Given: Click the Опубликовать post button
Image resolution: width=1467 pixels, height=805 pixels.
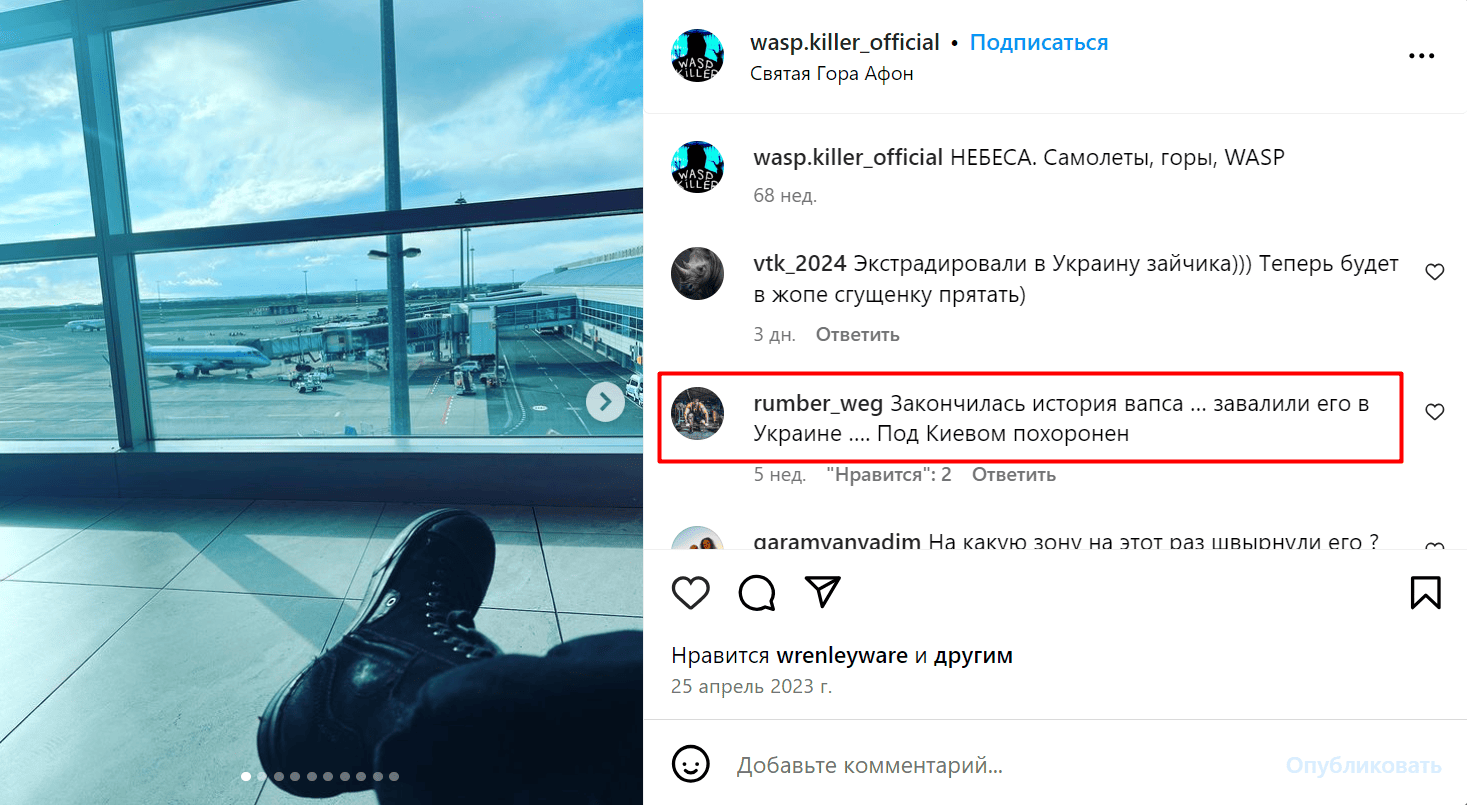Looking at the screenshot, I should (x=1363, y=766).
